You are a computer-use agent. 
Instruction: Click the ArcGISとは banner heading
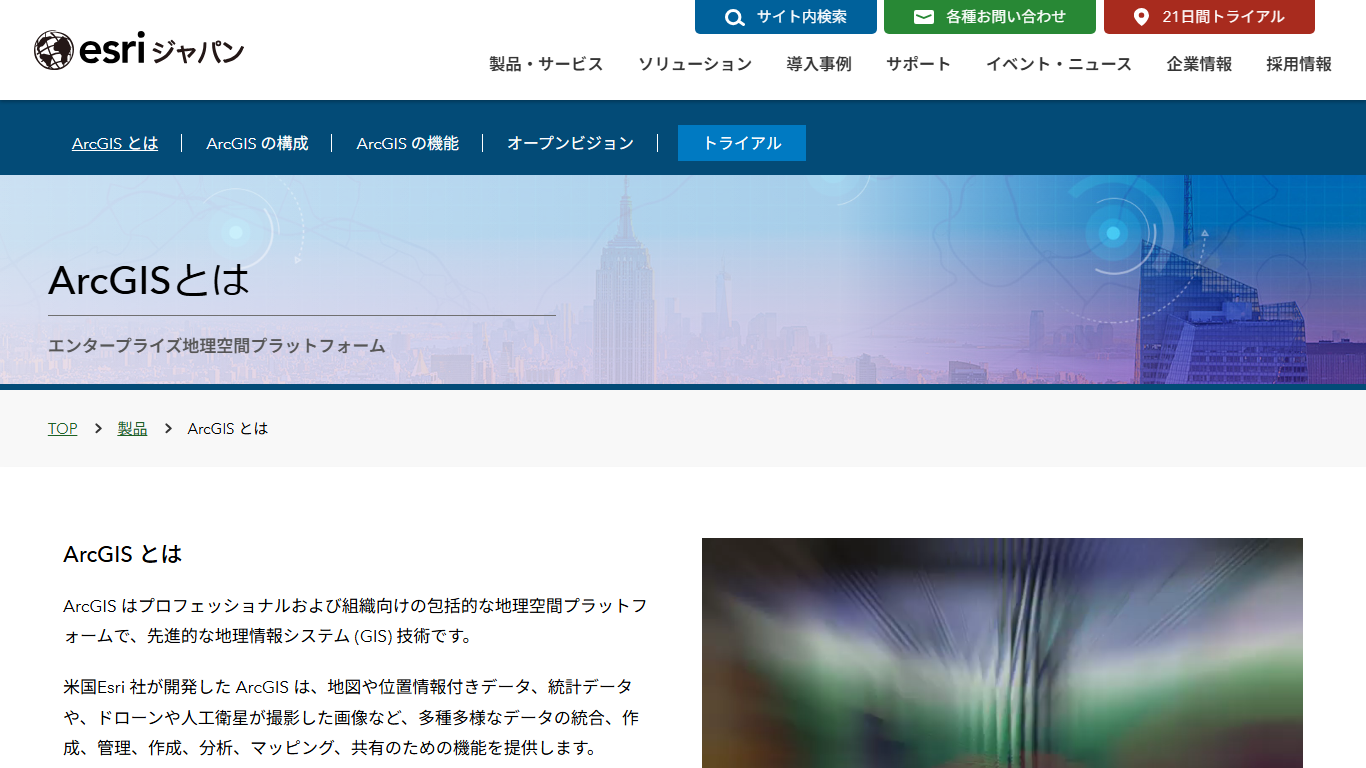pyautogui.click(x=149, y=280)
